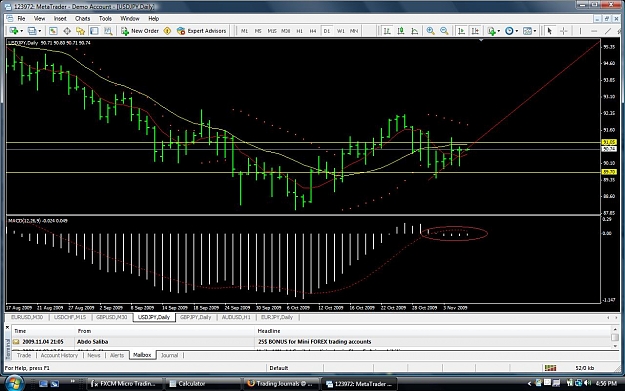Click the mailbox scrollbar down arrow
The image size is (625, 391).
coord(614,346)
